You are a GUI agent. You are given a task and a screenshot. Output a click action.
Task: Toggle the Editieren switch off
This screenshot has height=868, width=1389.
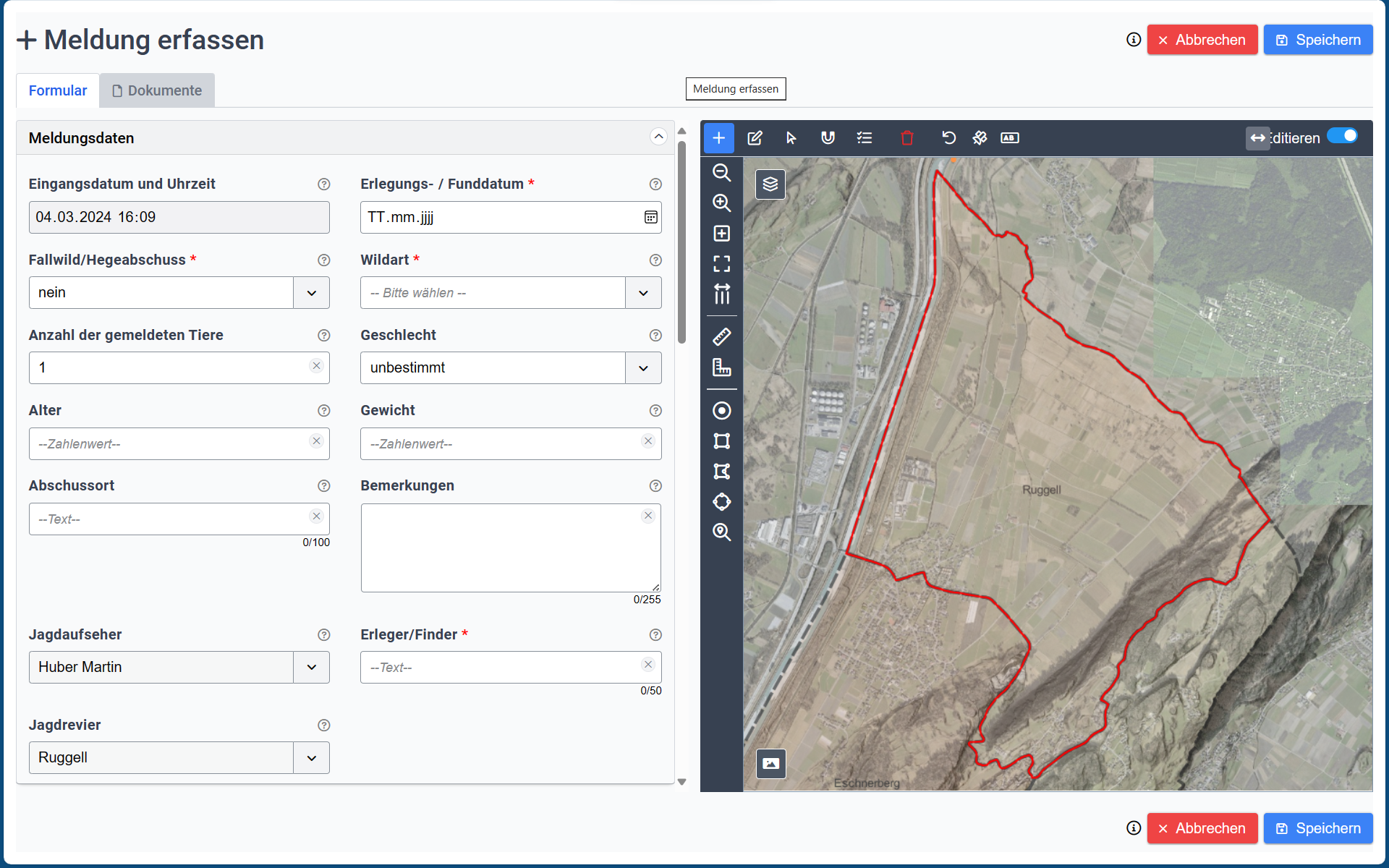(x=1342, y=136)
